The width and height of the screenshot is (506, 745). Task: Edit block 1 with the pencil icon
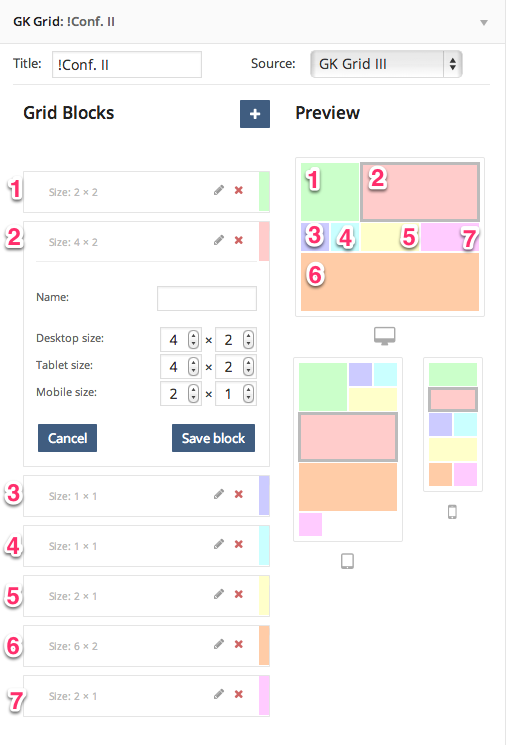[219, 191]
